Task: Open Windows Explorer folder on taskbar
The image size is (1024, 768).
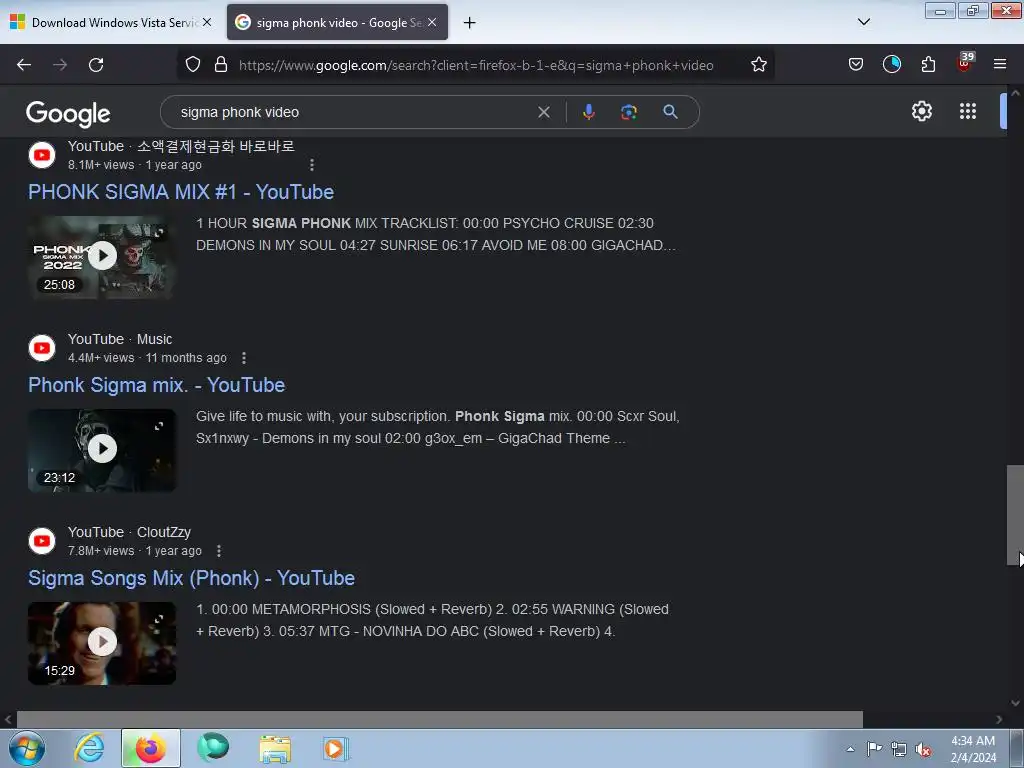Action: pos(275,748)
